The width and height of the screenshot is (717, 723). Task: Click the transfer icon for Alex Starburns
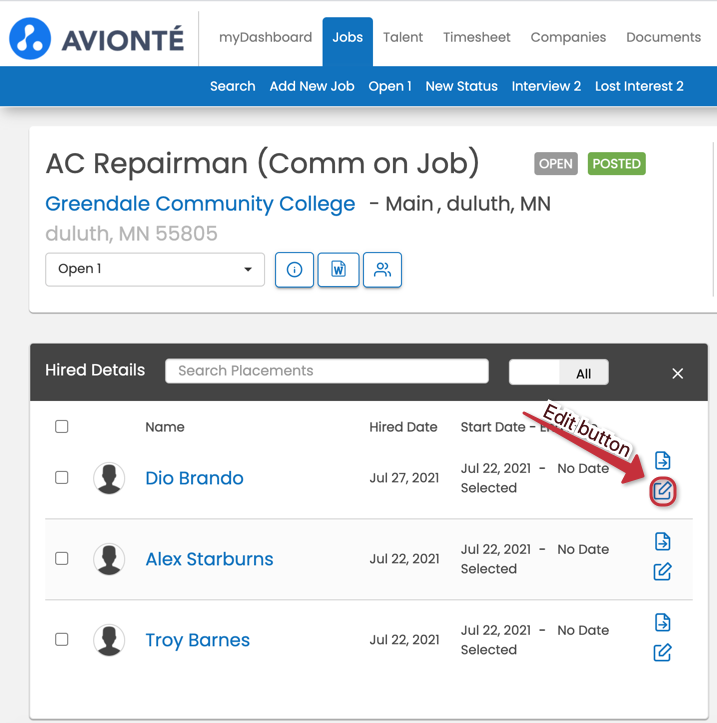point(662,542)
